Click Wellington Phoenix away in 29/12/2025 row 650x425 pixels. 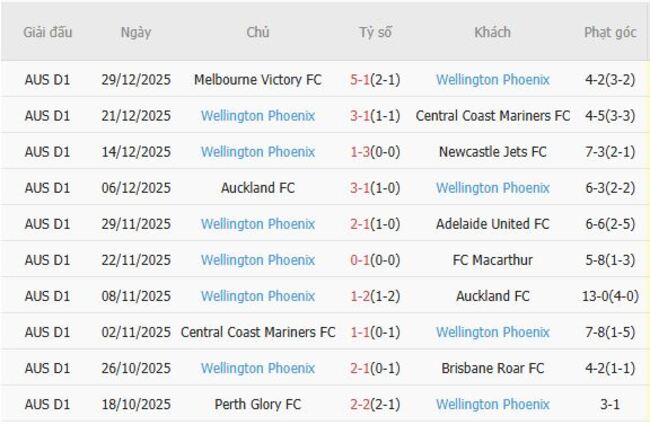click(492, 80)
